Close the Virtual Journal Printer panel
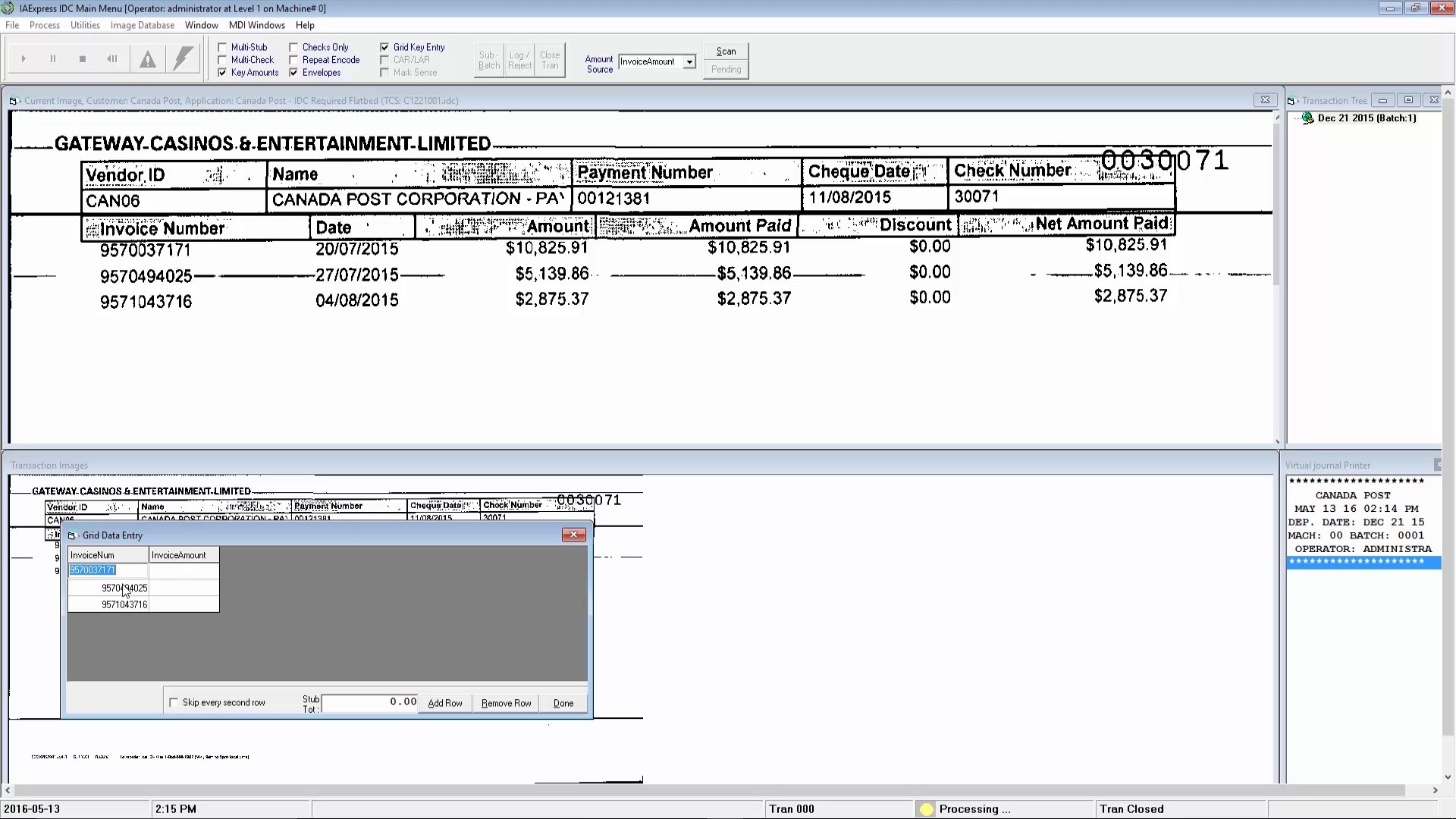 tap(1437, 464)
